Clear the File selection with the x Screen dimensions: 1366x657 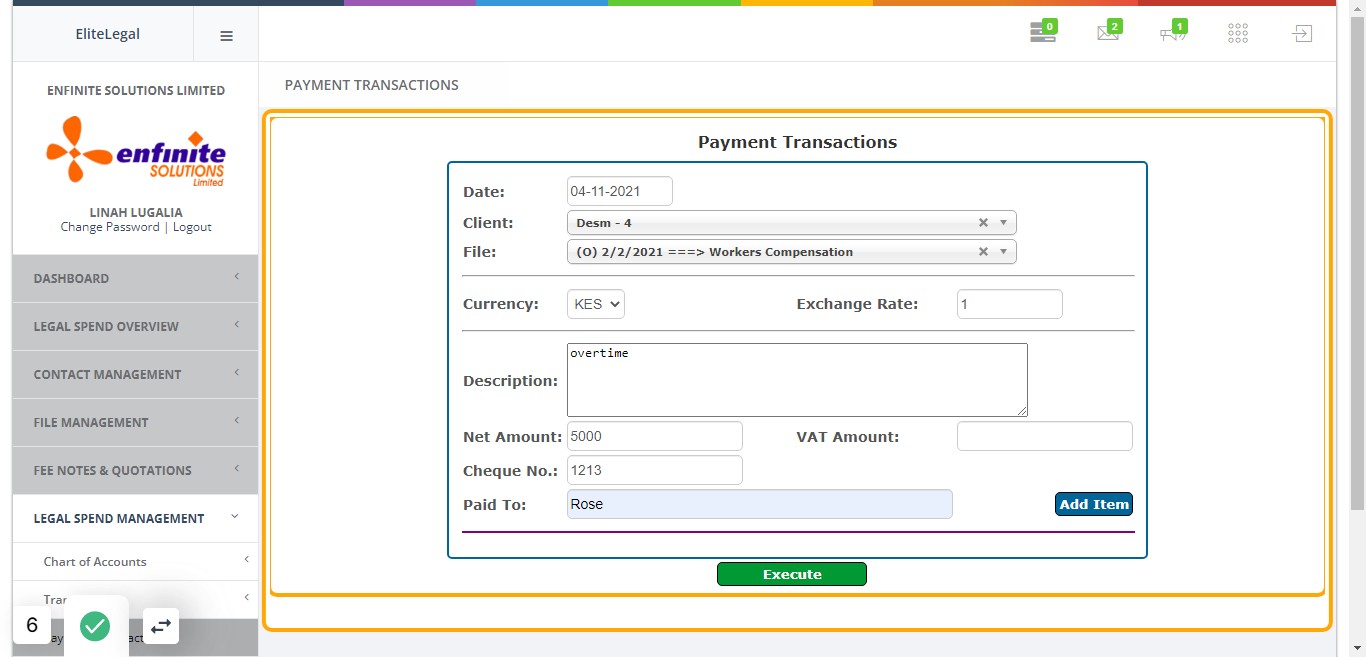983,252
